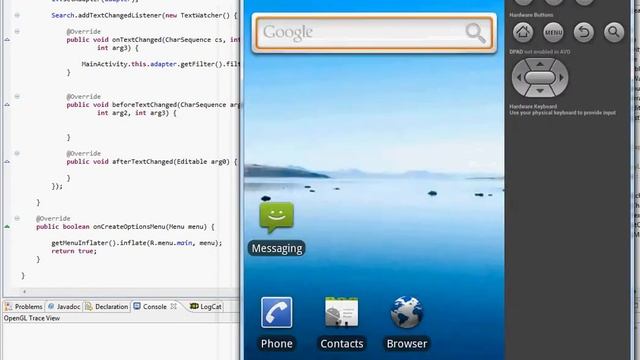
Task: Click the editor horizontal scrollbar
Action: pyautogui.click(x=131, y=291)
